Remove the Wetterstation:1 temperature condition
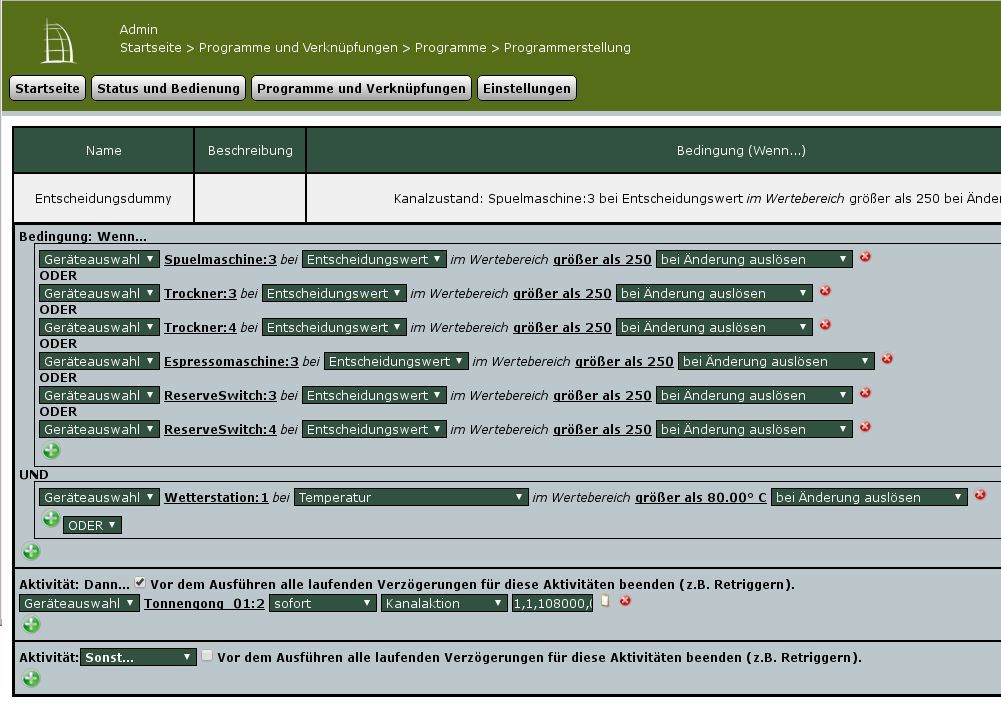Image resolution: width=1001 pixels, height=710 pixels. pyautogui.click(x=980, y=495)
